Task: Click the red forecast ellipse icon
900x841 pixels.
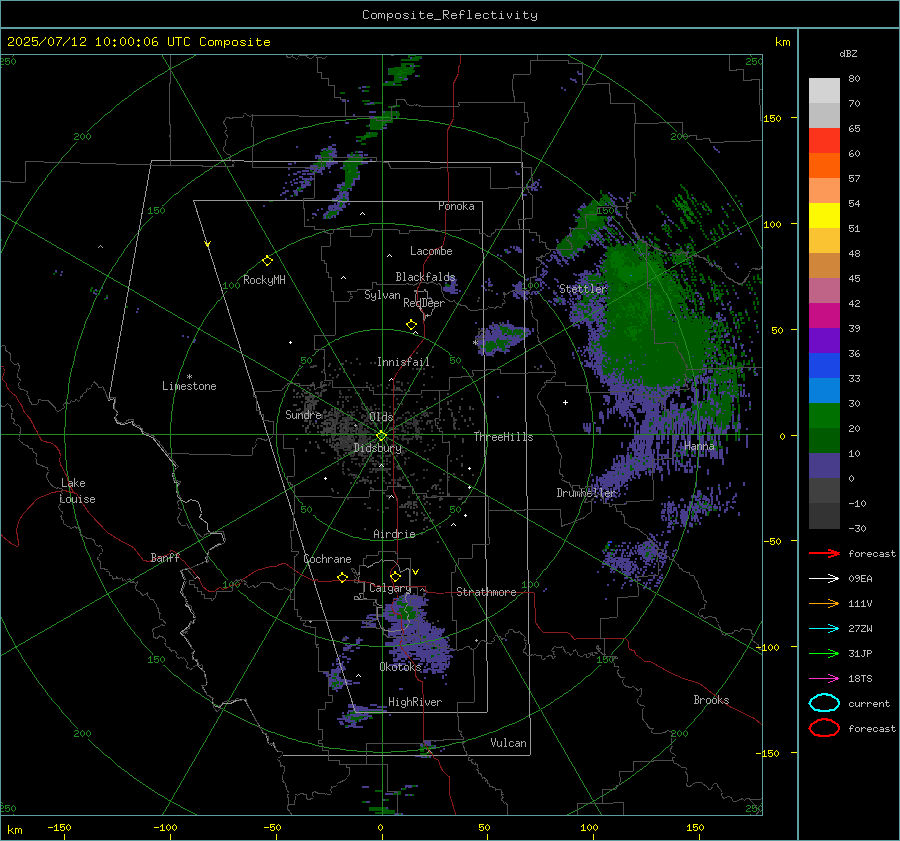Action: (824, 728)
